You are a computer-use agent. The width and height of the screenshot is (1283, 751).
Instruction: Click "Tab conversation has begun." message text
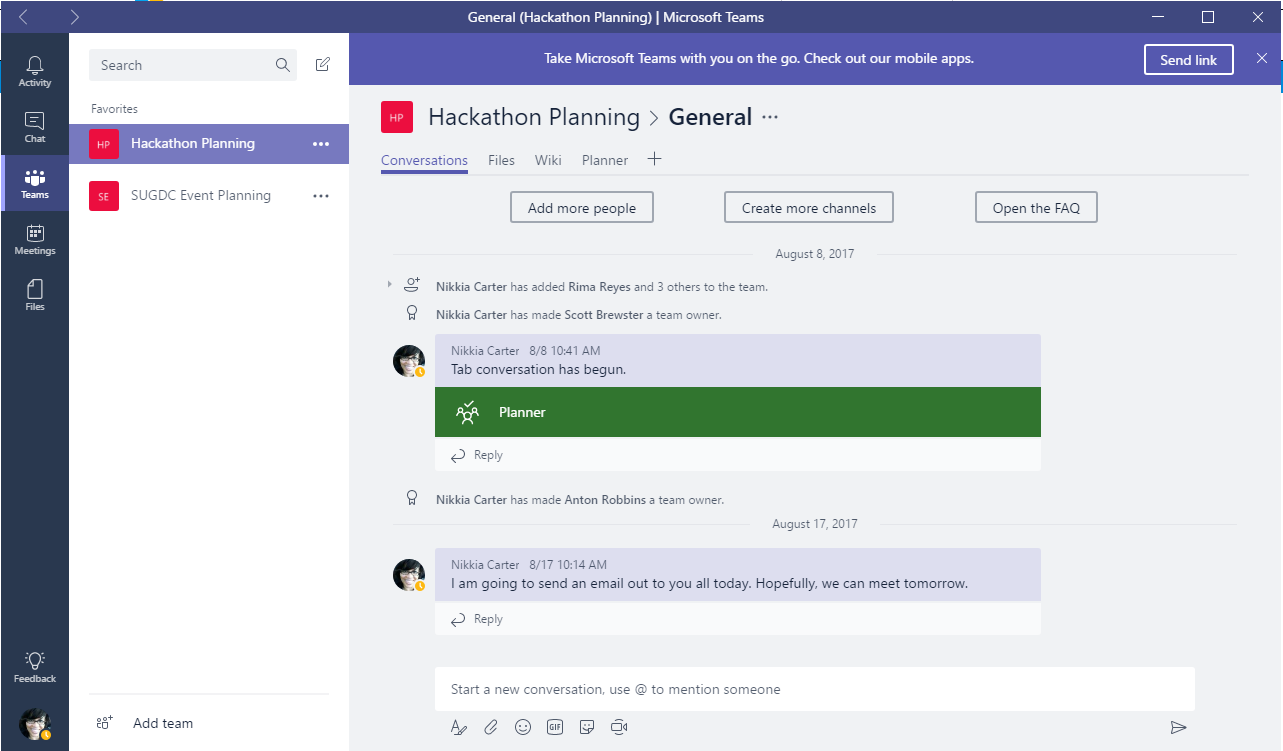pyautogui.click(x=539, y=369)
